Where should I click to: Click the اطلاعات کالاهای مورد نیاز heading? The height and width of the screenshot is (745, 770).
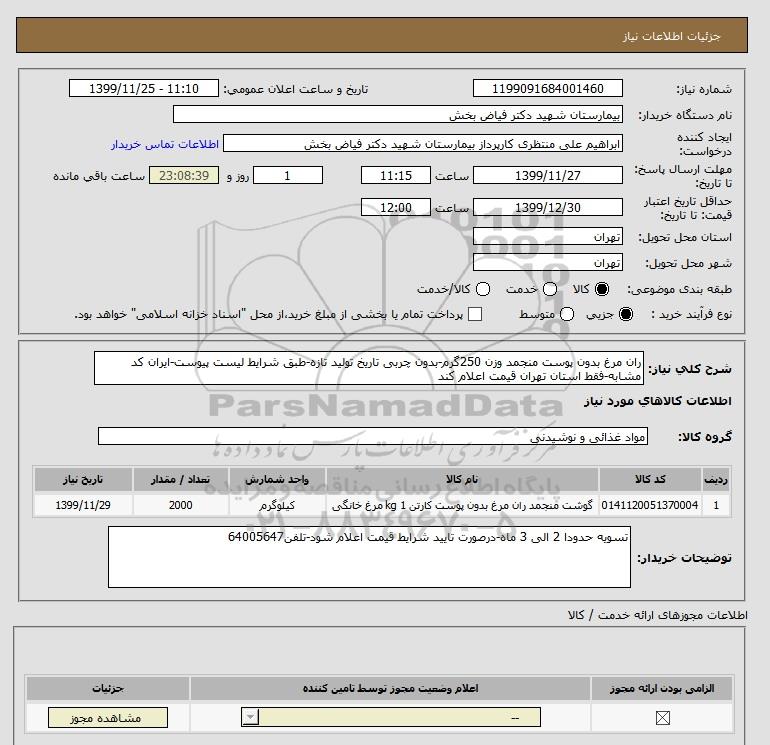(658, 401)
